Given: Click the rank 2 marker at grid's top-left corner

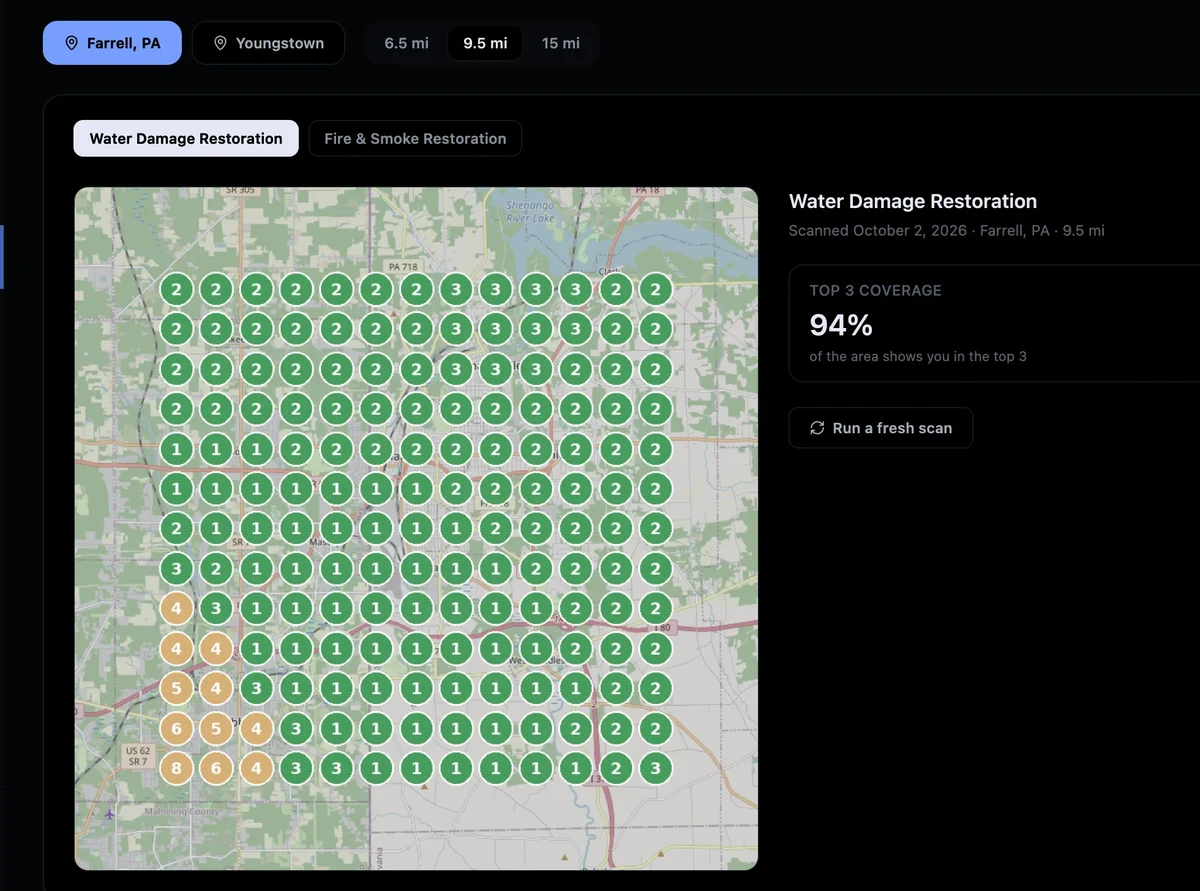Looking at the screenshot, I should tap(176, 290).
